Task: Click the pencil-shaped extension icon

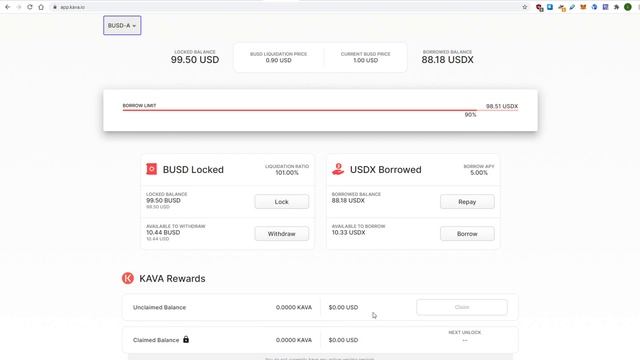Action: 572,7
